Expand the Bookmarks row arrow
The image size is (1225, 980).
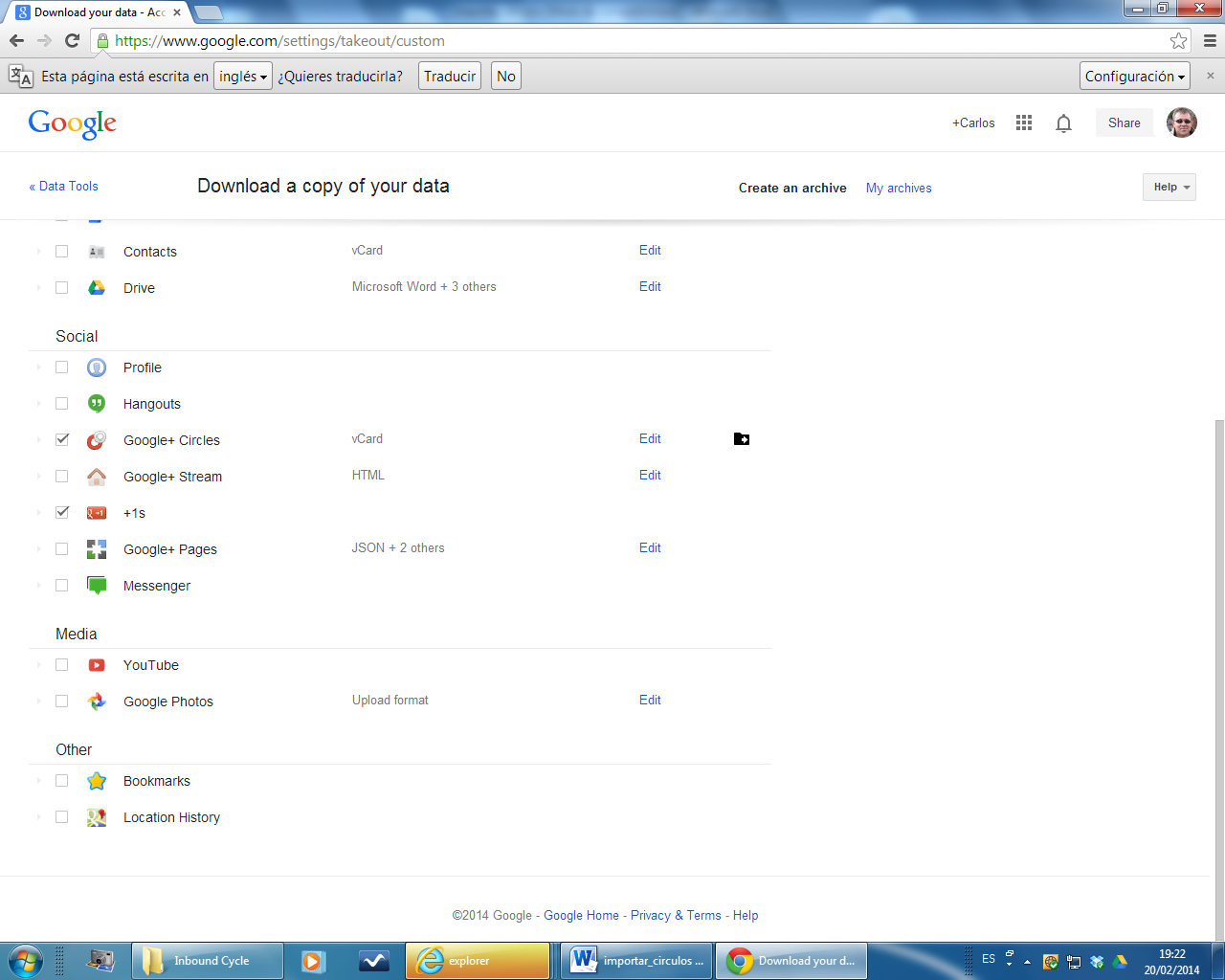tap(39, 780)
